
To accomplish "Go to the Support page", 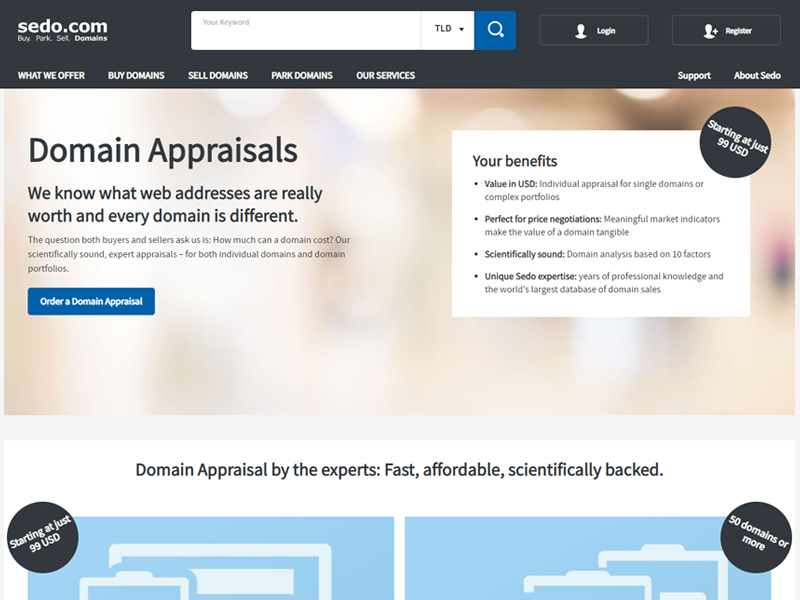I will pos(694,76).
